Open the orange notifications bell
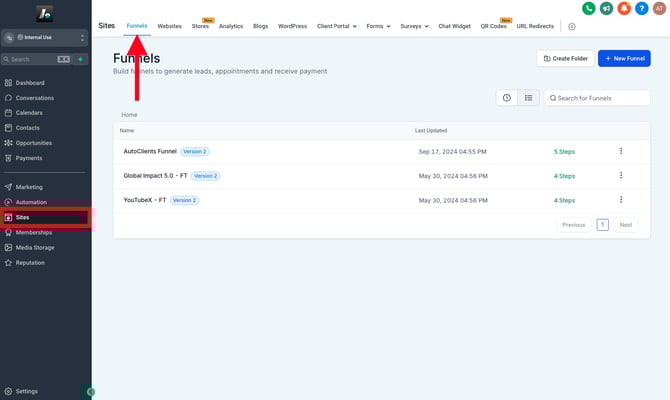This screenshot has height=400, width=670. point(624,8)
